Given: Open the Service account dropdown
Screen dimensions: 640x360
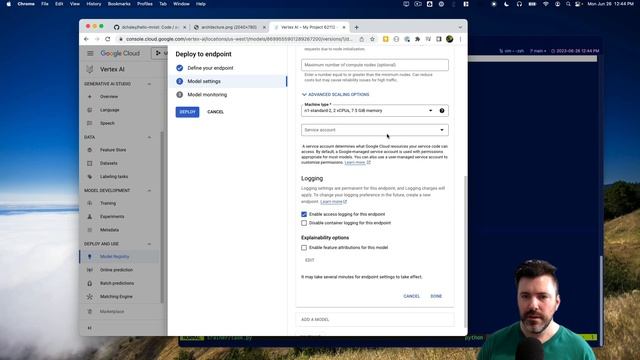Looking at the screenshot, I should coord(375,130).
